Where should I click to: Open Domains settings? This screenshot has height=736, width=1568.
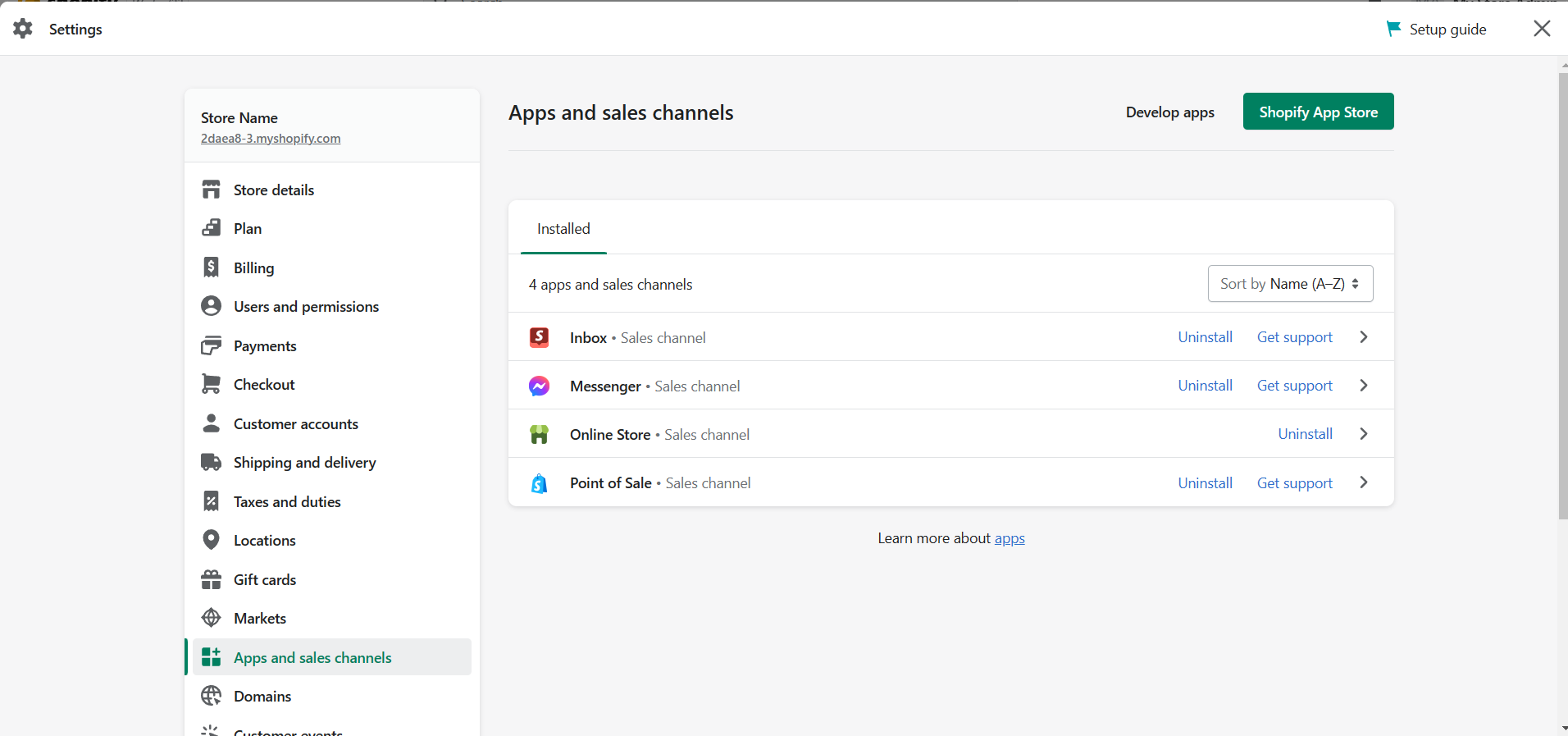coord(332,696)
